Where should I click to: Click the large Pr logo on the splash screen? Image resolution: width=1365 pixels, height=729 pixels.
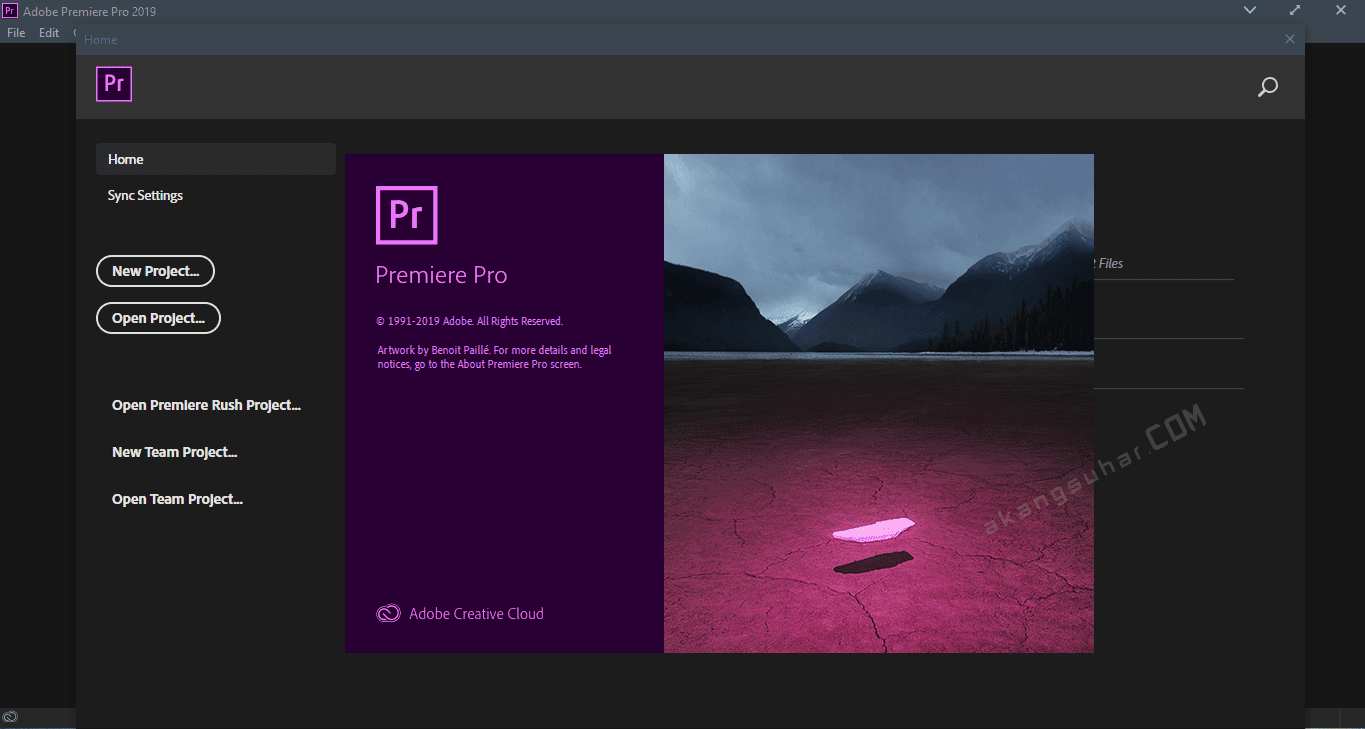pyautogui.click(x=407, y=215)
